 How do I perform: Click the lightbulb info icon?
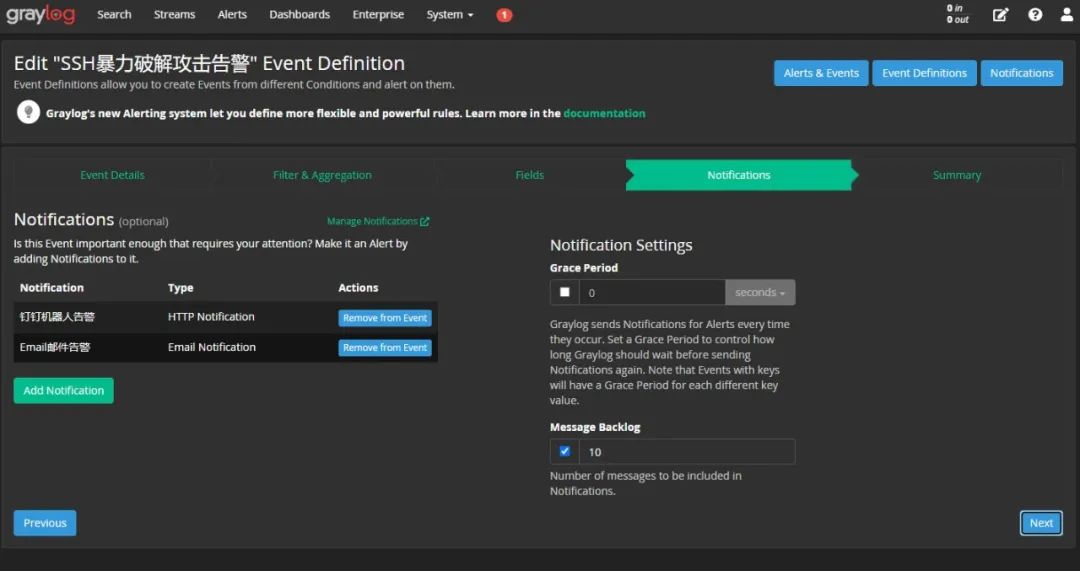(x=28, y=112)
